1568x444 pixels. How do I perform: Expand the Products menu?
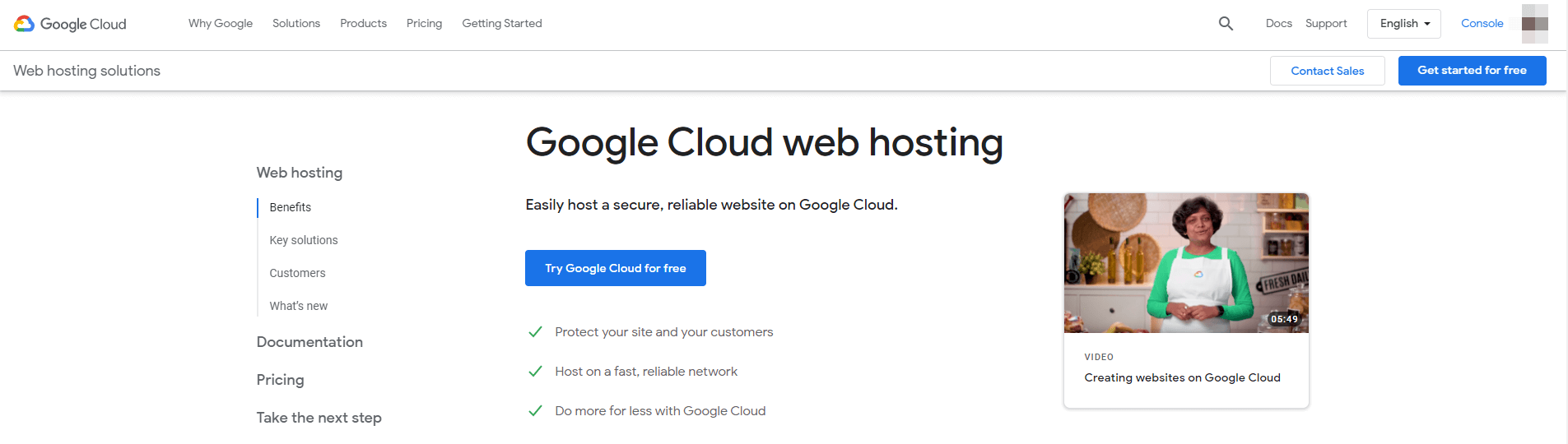(363, 24)
